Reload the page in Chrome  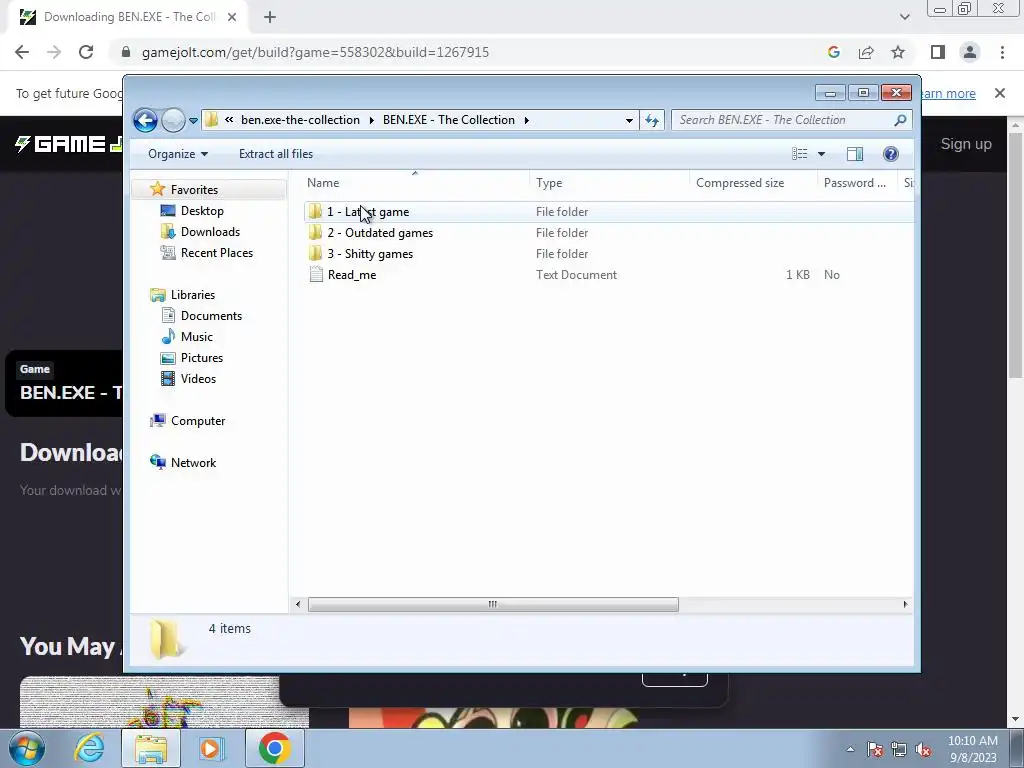click(86, 52)
